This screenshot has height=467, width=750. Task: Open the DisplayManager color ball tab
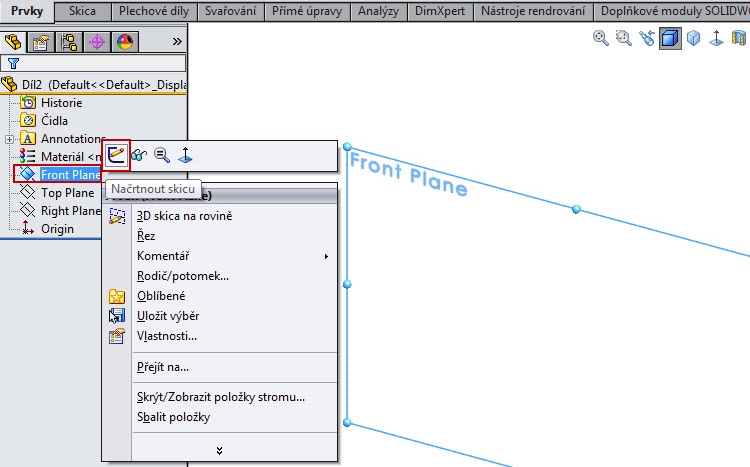[125, 42]
